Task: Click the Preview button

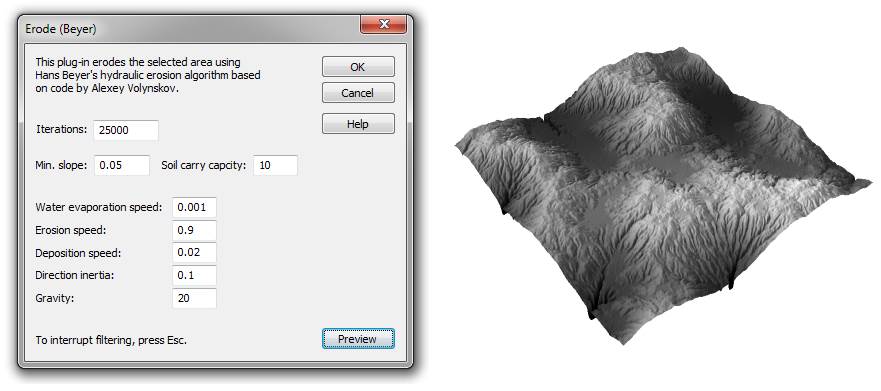Action: tap(358, 339)
